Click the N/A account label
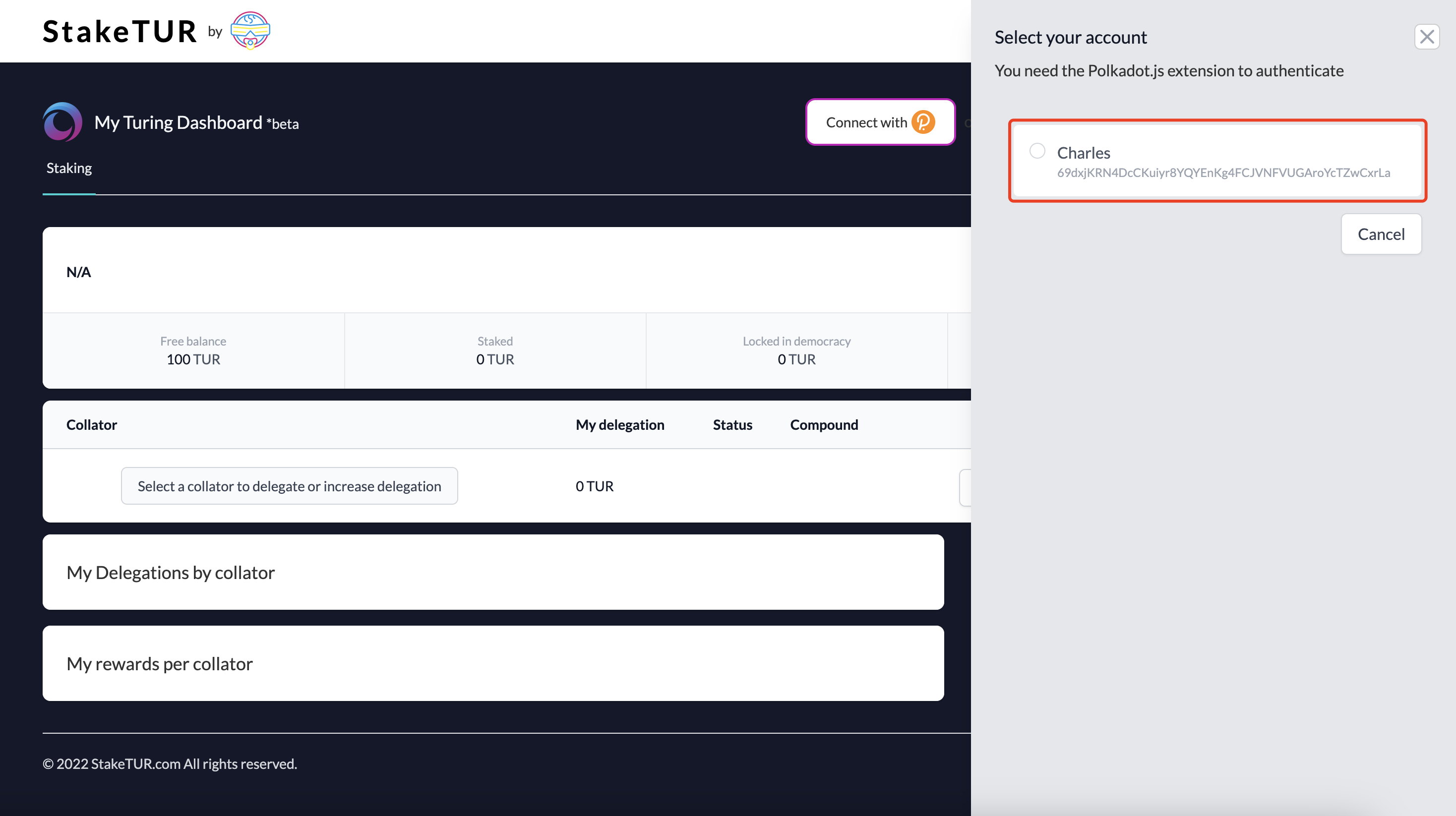Screen dimensions: 1456x816 78,272
